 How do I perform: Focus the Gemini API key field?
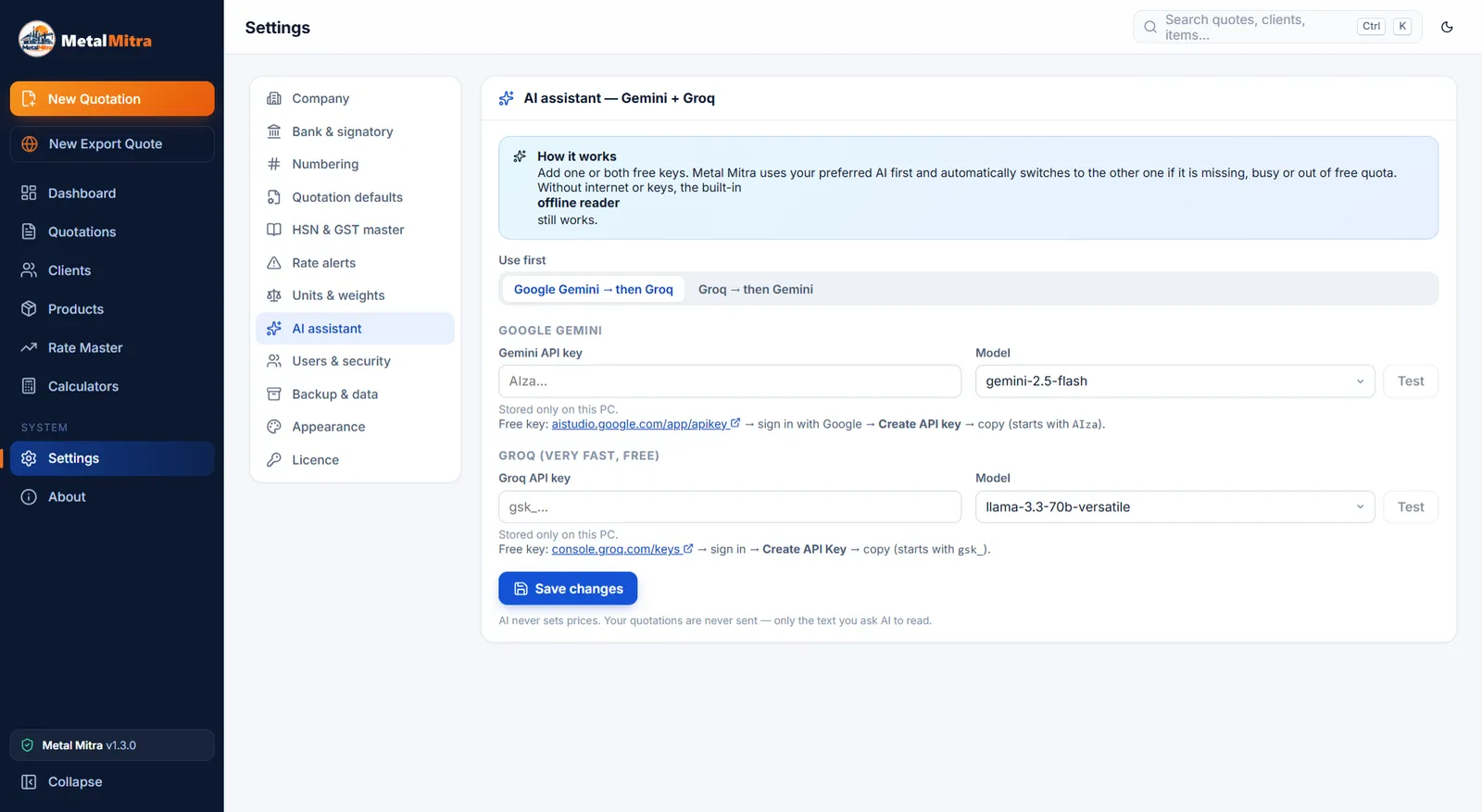click(x=730, y=381)
